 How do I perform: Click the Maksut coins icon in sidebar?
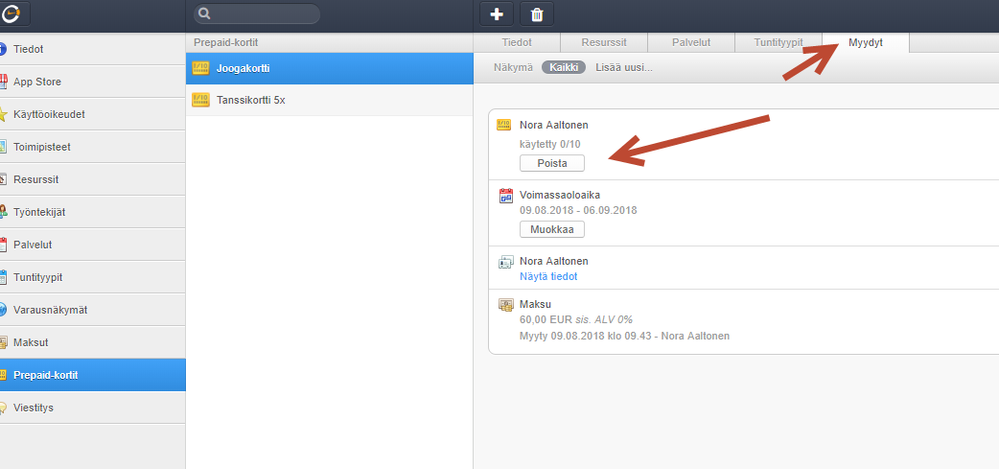click(x=3, y=342)
